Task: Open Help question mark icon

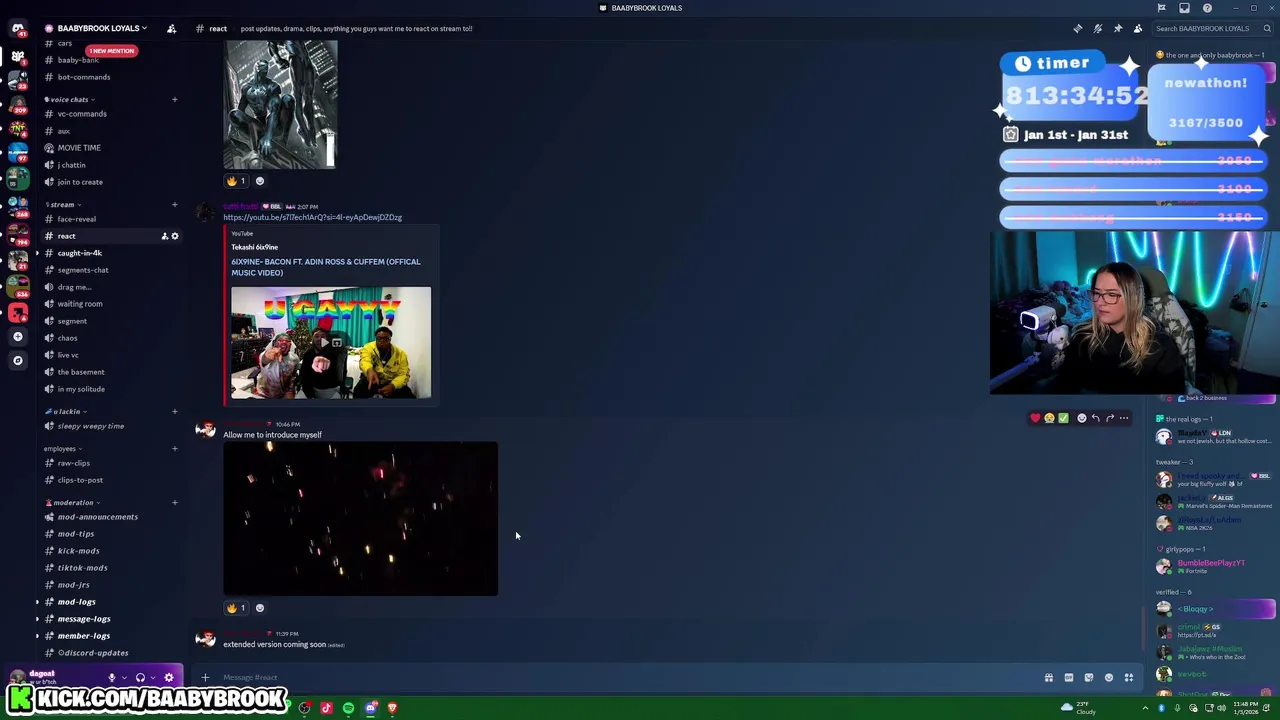Action: (x=1207, y=8)
